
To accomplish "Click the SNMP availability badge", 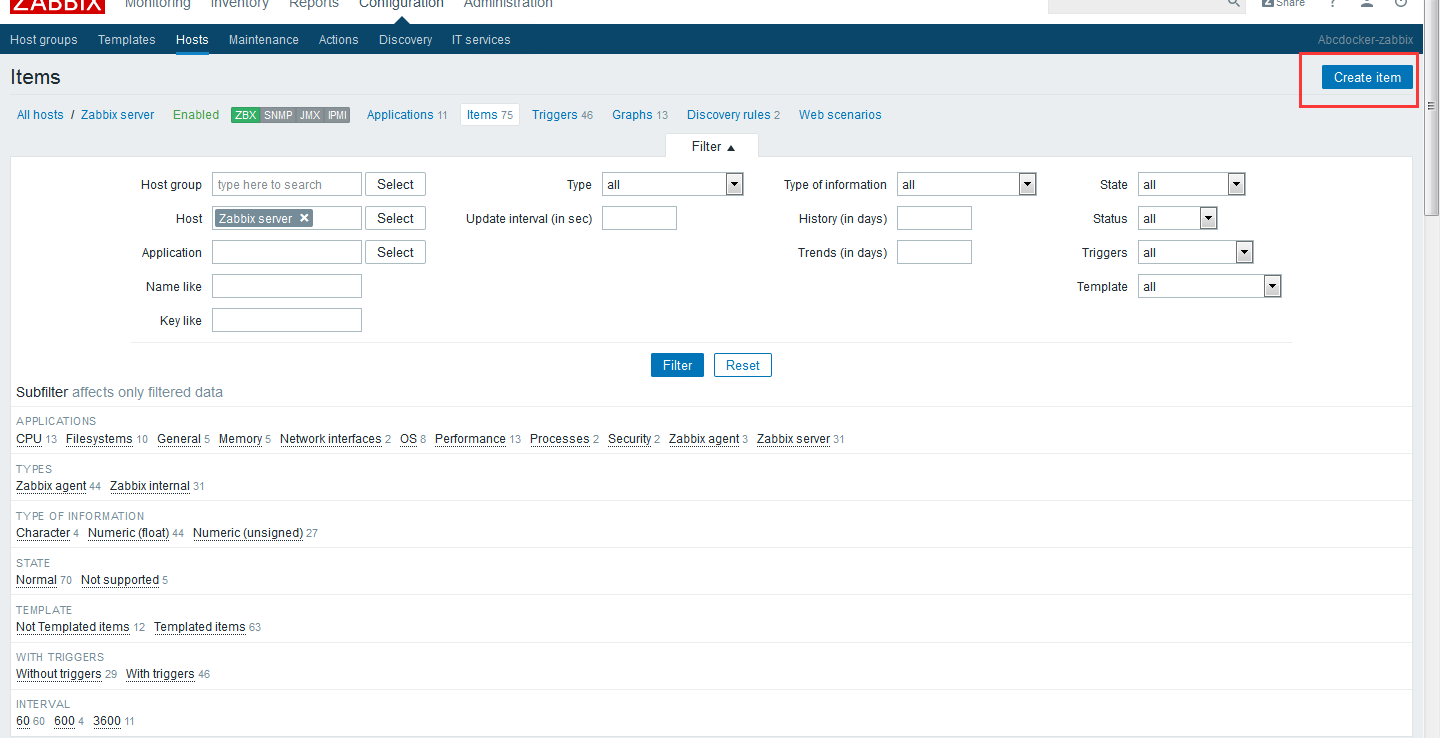I will coord(278,115).
